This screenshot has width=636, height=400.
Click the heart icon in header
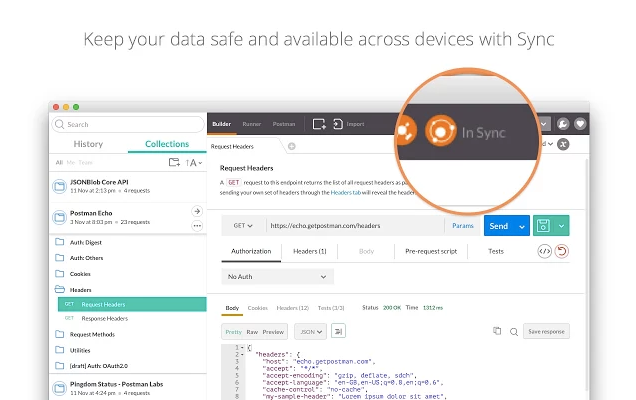click(x=580, y=124)
